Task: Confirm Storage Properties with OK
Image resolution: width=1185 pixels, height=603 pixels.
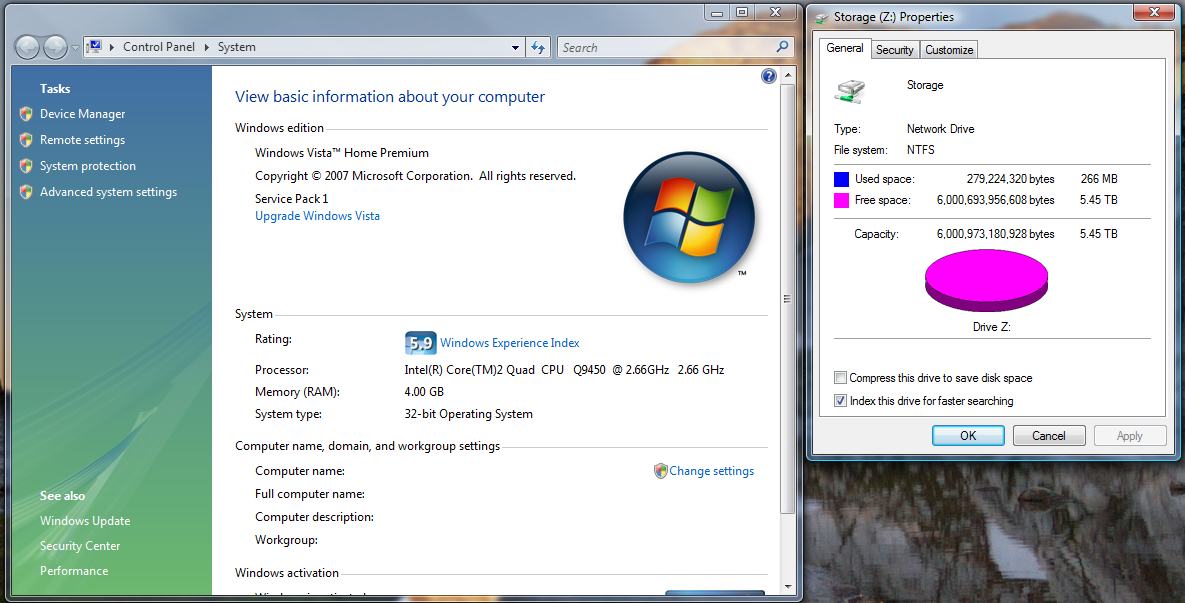Action: (x=968, y=436)
